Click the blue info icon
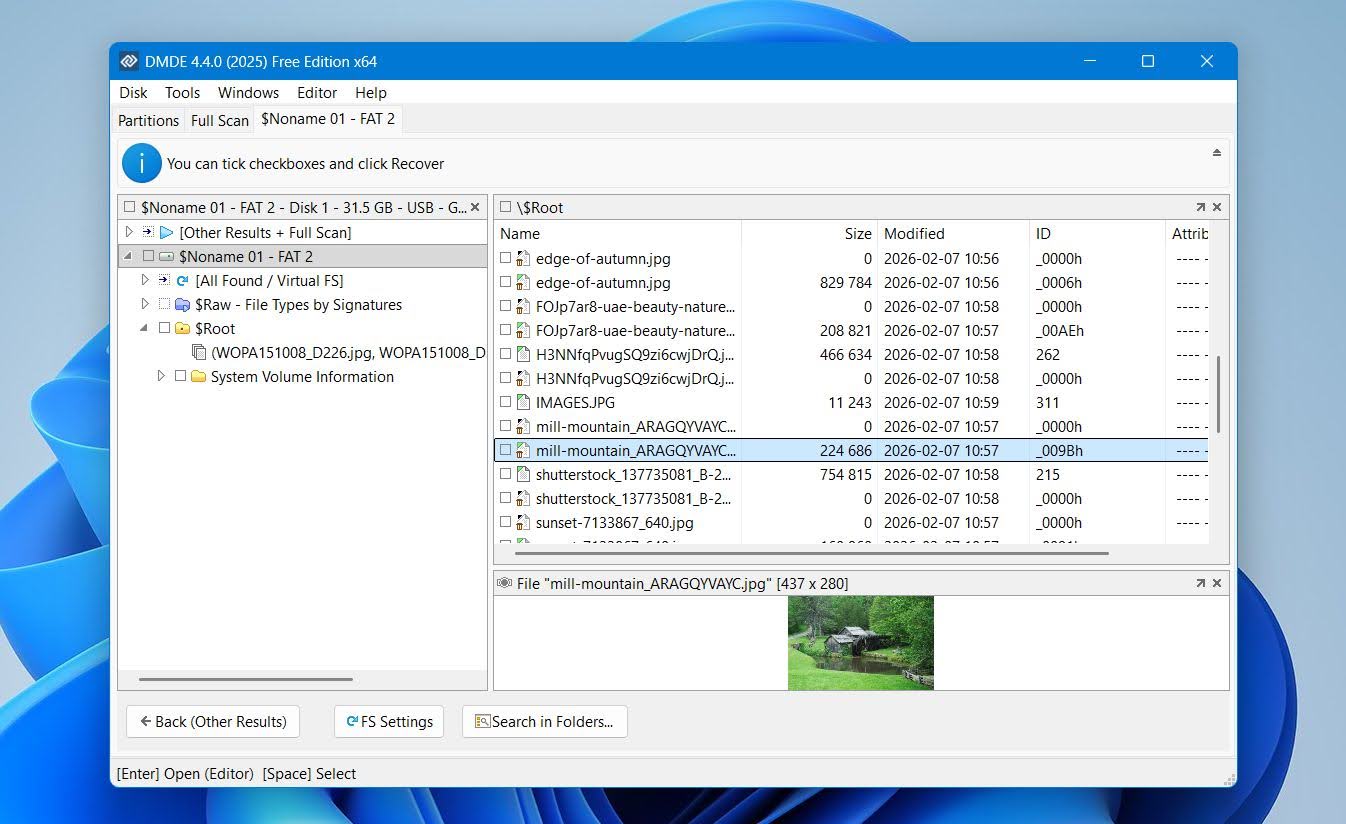Viewport: 1346px width, 824px height. click(x=142, y=163)
